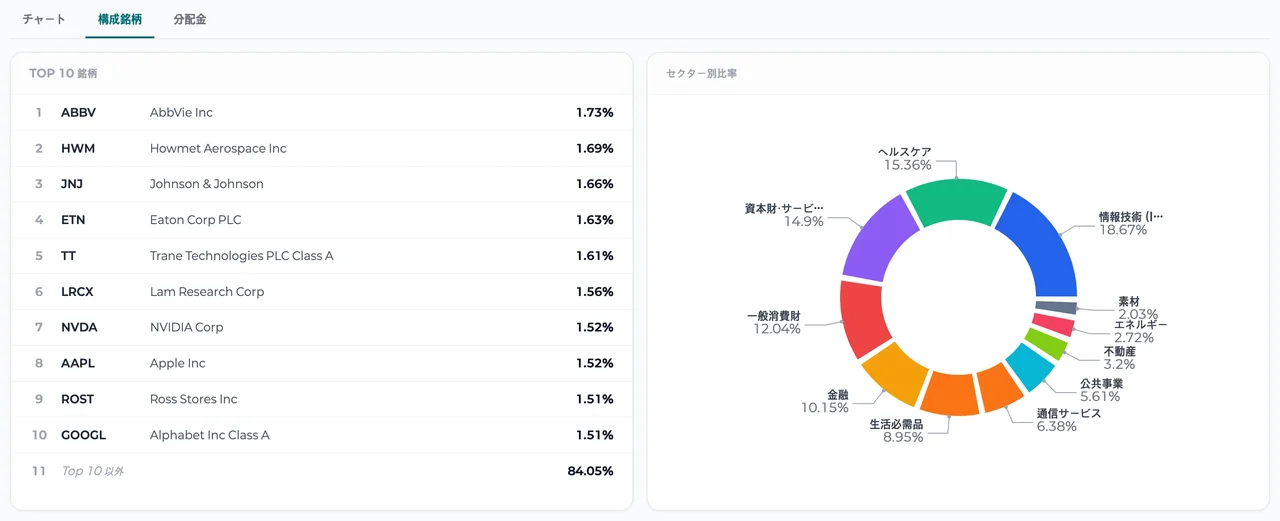Switch to the チャート tab
The image size is (1280, 521).
click(44, 19)
